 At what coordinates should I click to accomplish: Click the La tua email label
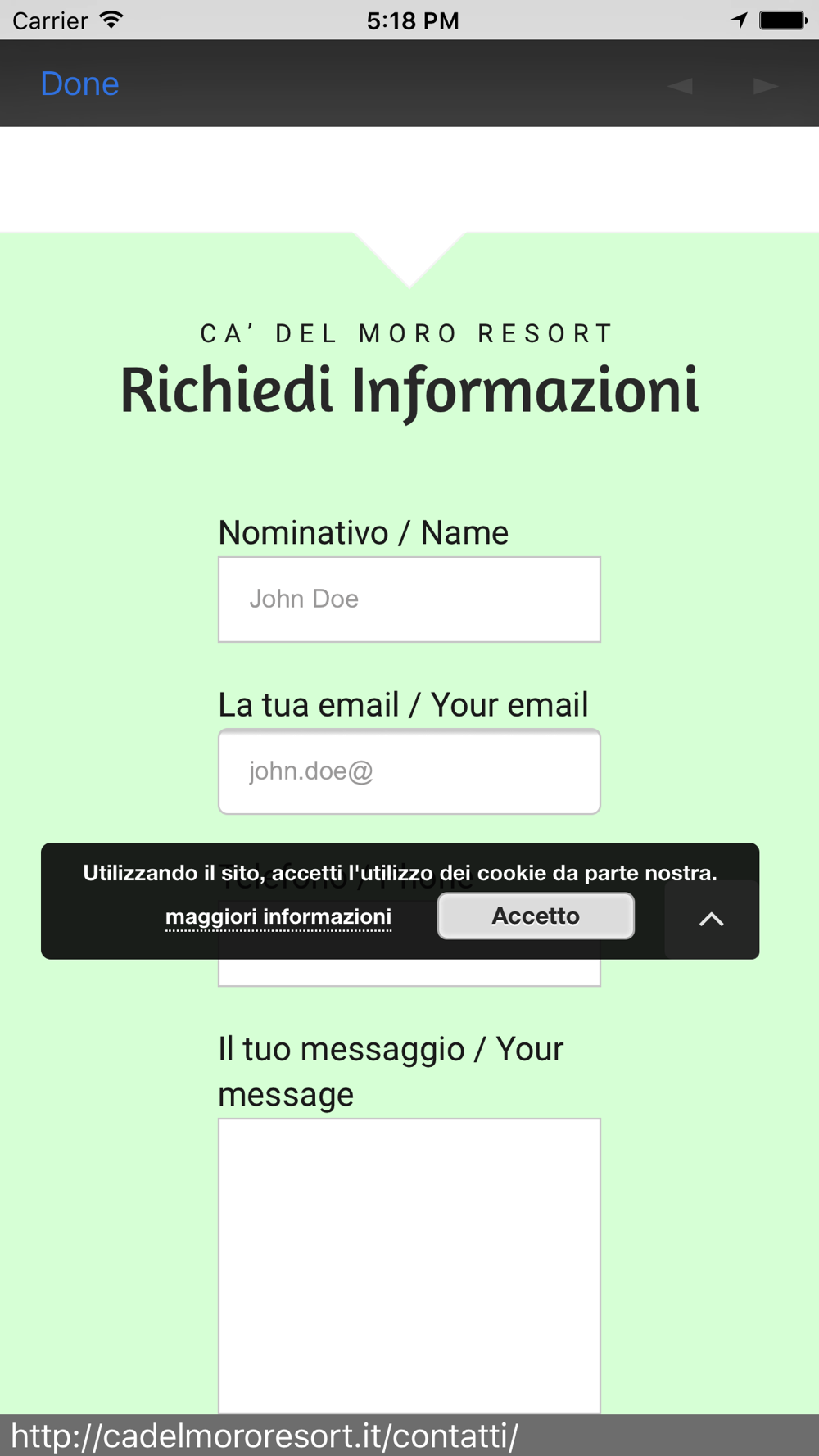[403, 705]
